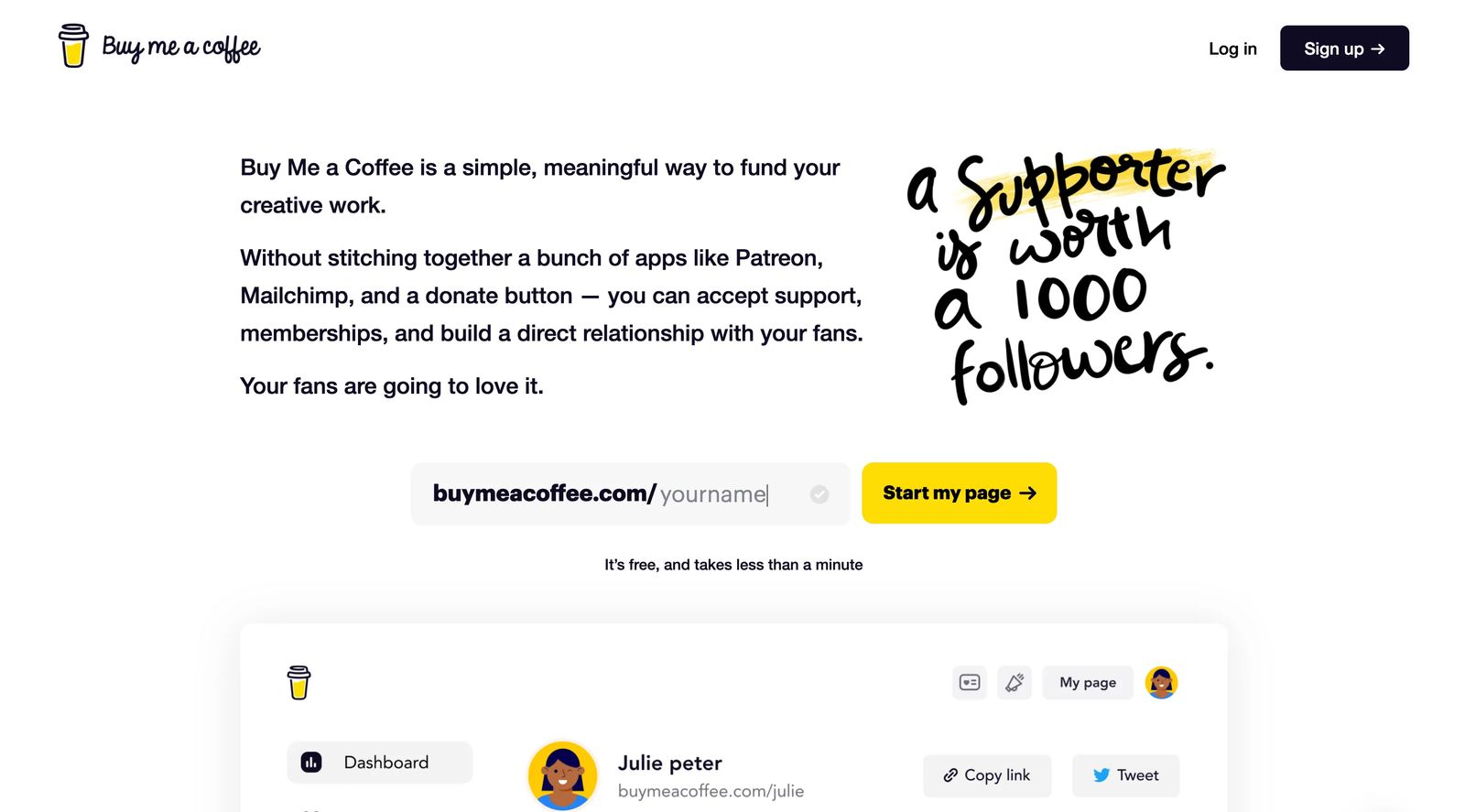Click the Log in link
This screenshot has height=812, width=1465.
1232,49
